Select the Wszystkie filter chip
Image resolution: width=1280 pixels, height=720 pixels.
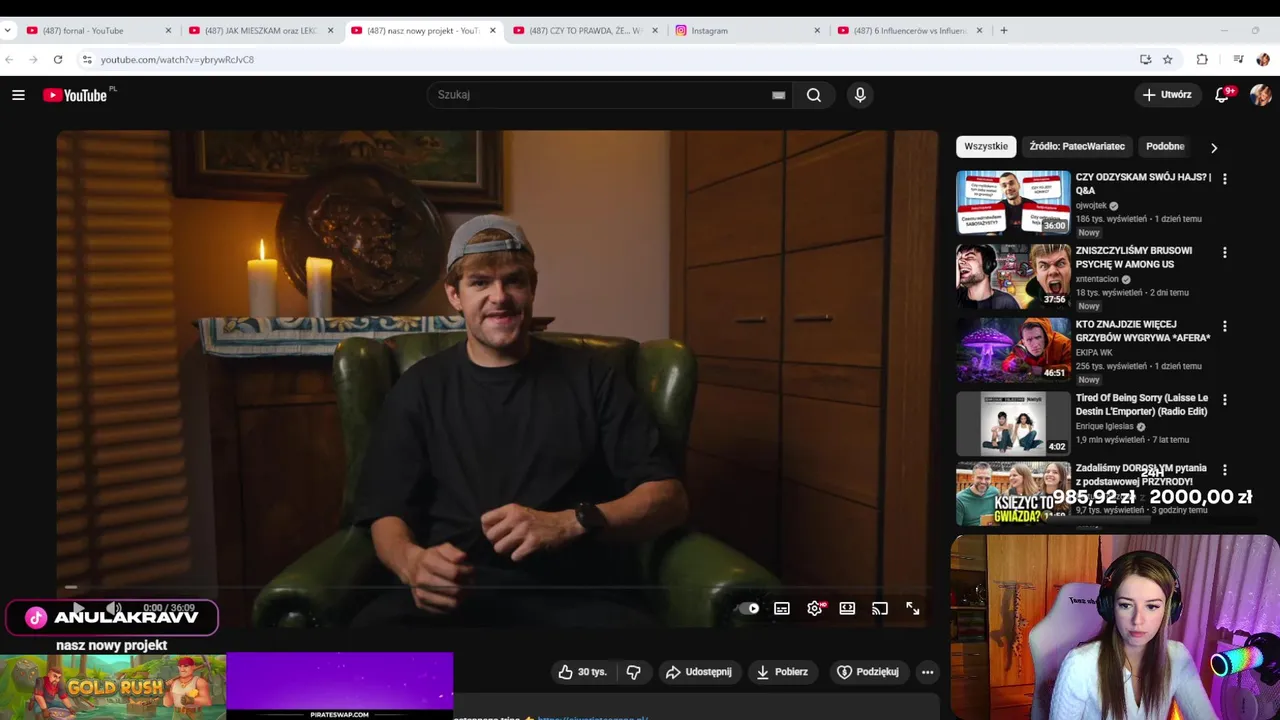pos(986,146)
